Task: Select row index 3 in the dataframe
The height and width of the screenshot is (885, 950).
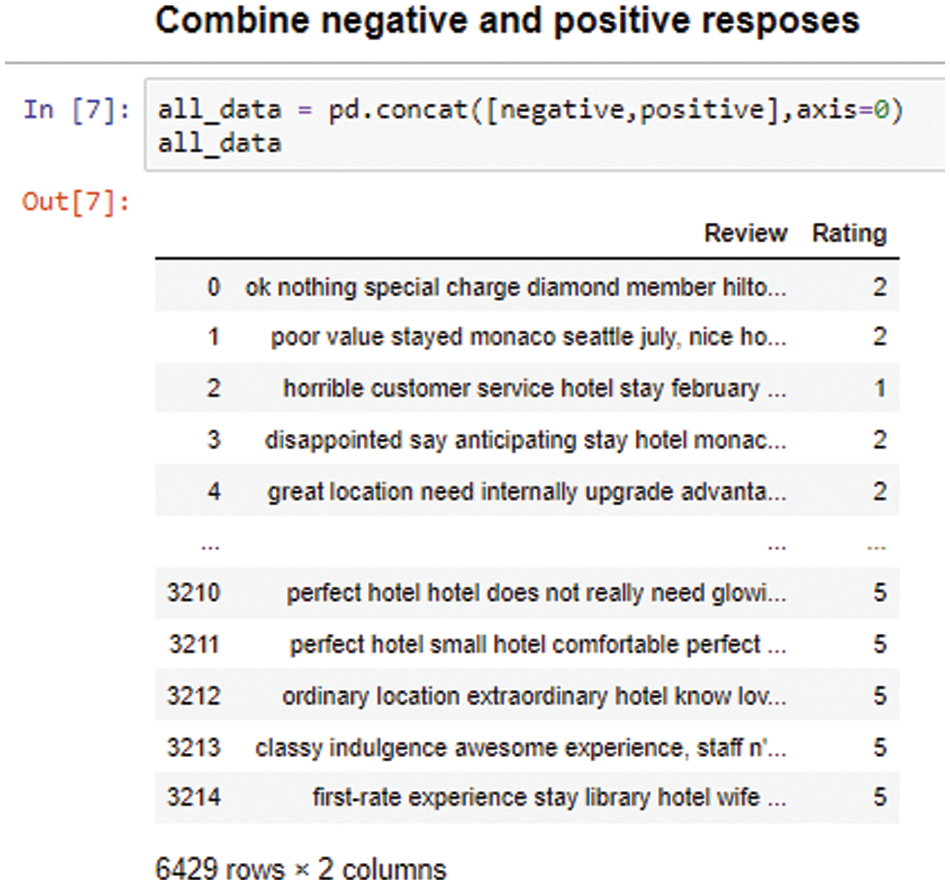Action: [213, 440]
